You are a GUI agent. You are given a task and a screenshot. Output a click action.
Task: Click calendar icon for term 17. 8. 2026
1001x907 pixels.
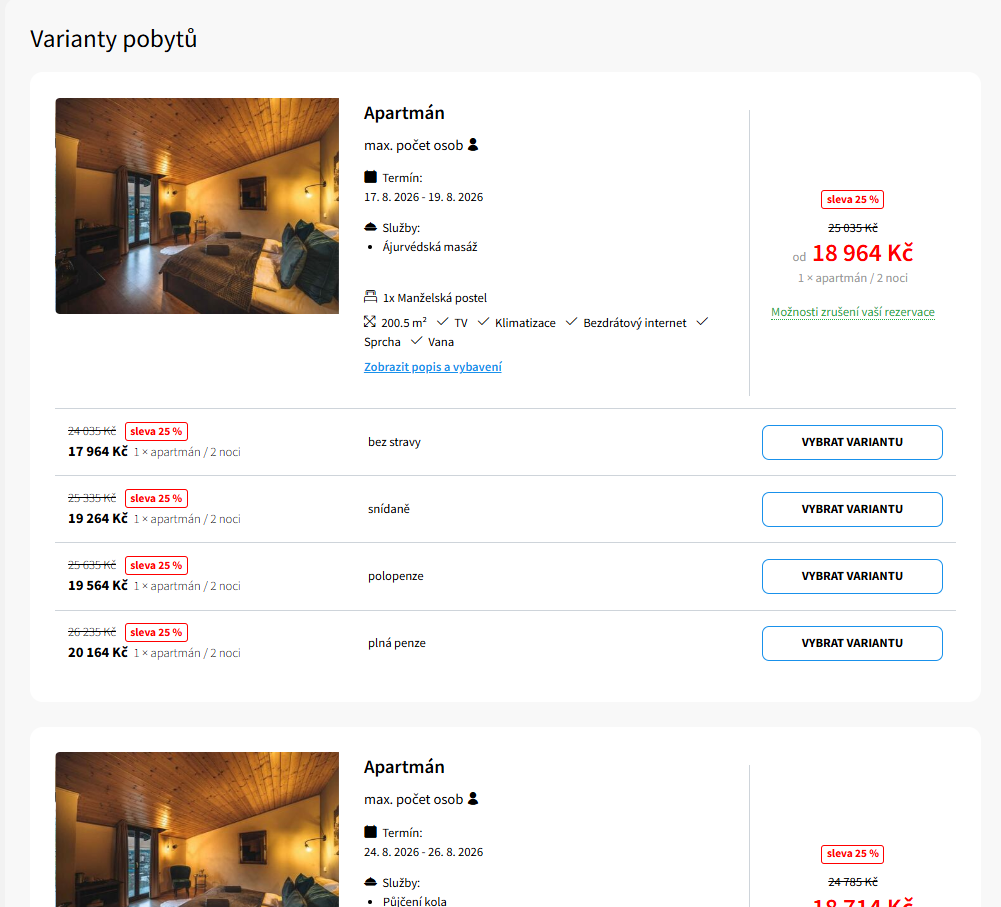point(370,177)
